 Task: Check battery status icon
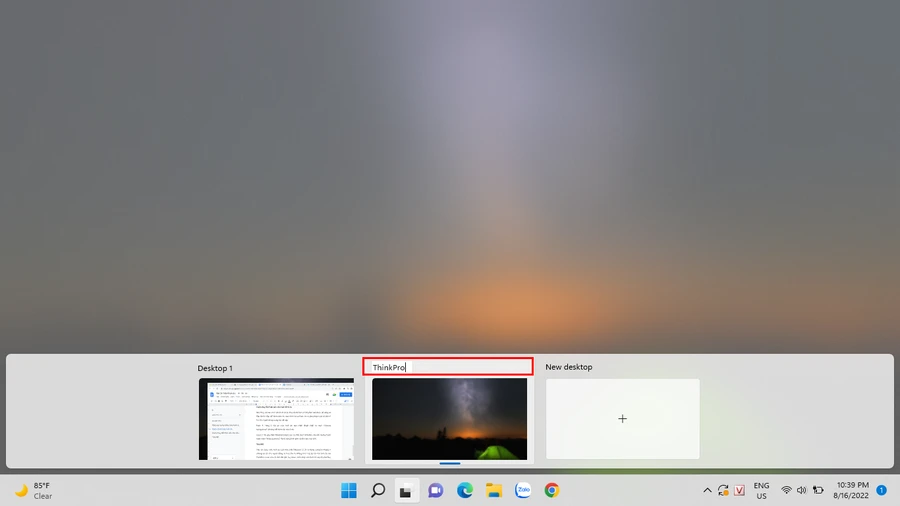tap(818, 491)
